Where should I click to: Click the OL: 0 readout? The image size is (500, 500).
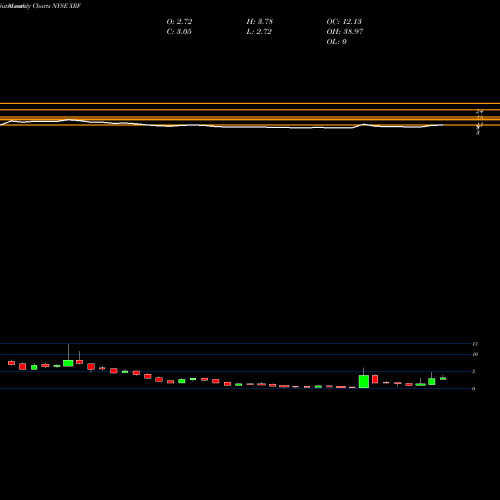[336, 41]
